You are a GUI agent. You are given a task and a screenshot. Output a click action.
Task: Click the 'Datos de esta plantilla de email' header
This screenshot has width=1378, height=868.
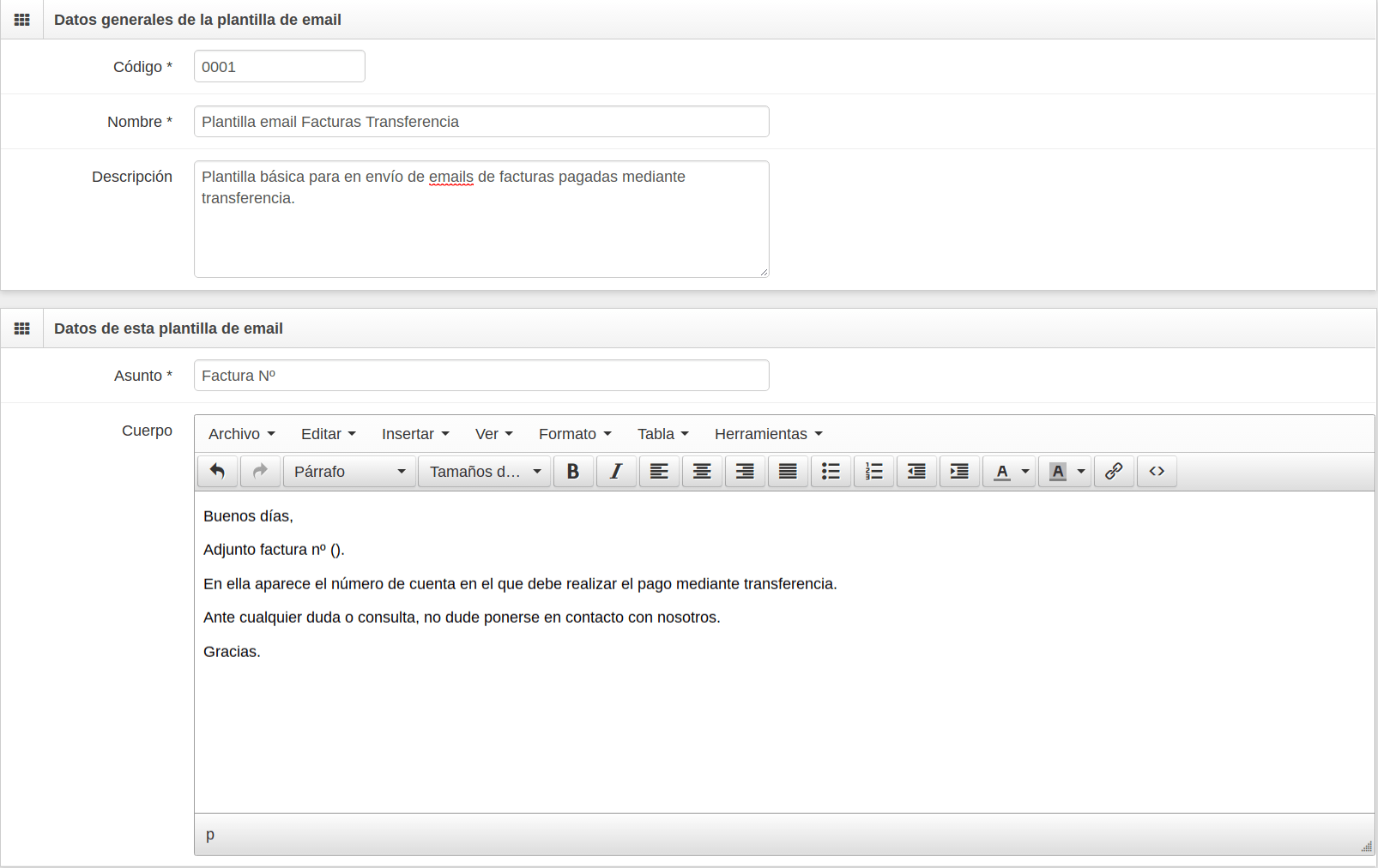(x=168, y=329)
